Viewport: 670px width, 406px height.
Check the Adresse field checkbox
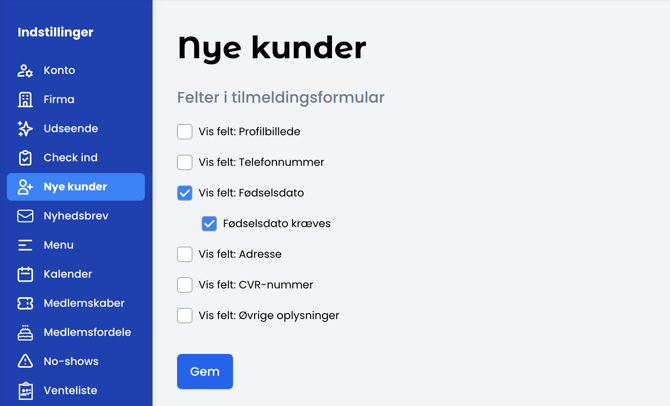185,254
